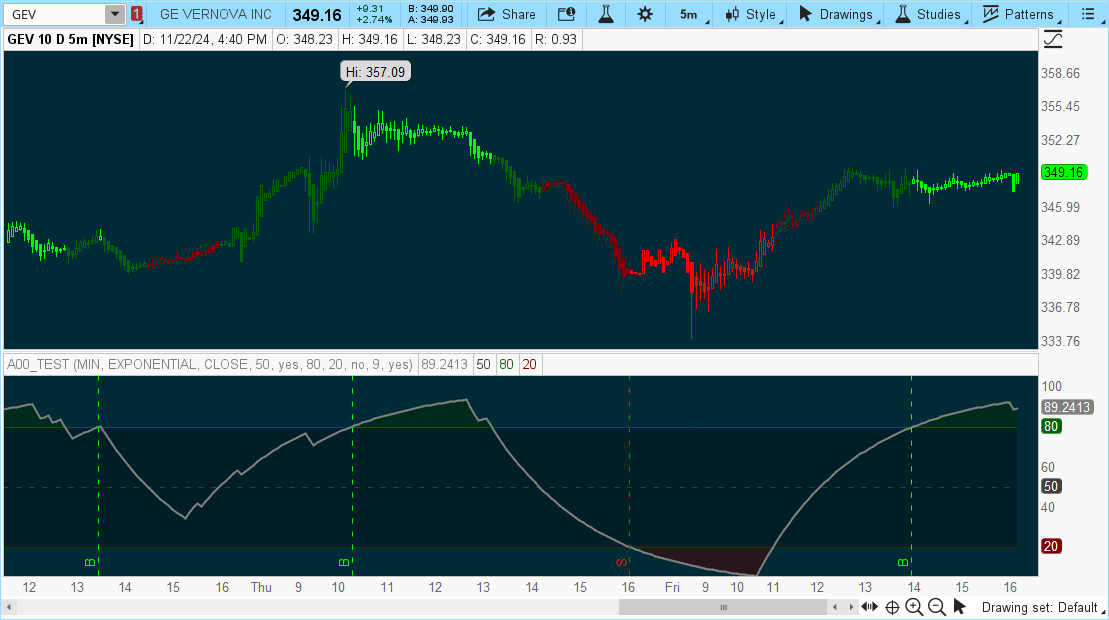
Task: Click the '50' midline value in study header
Action: point(483,365)
